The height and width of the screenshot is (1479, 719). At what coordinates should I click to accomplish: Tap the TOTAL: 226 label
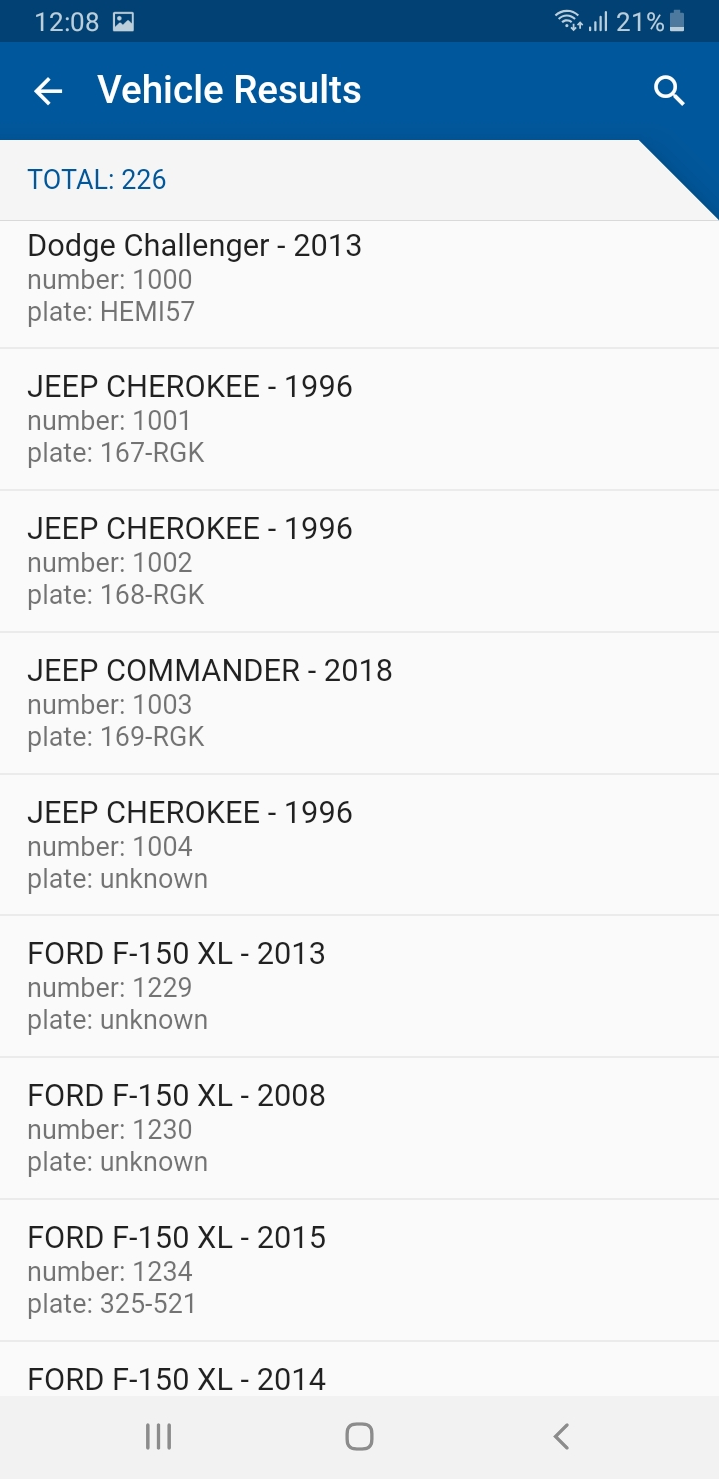97,180
